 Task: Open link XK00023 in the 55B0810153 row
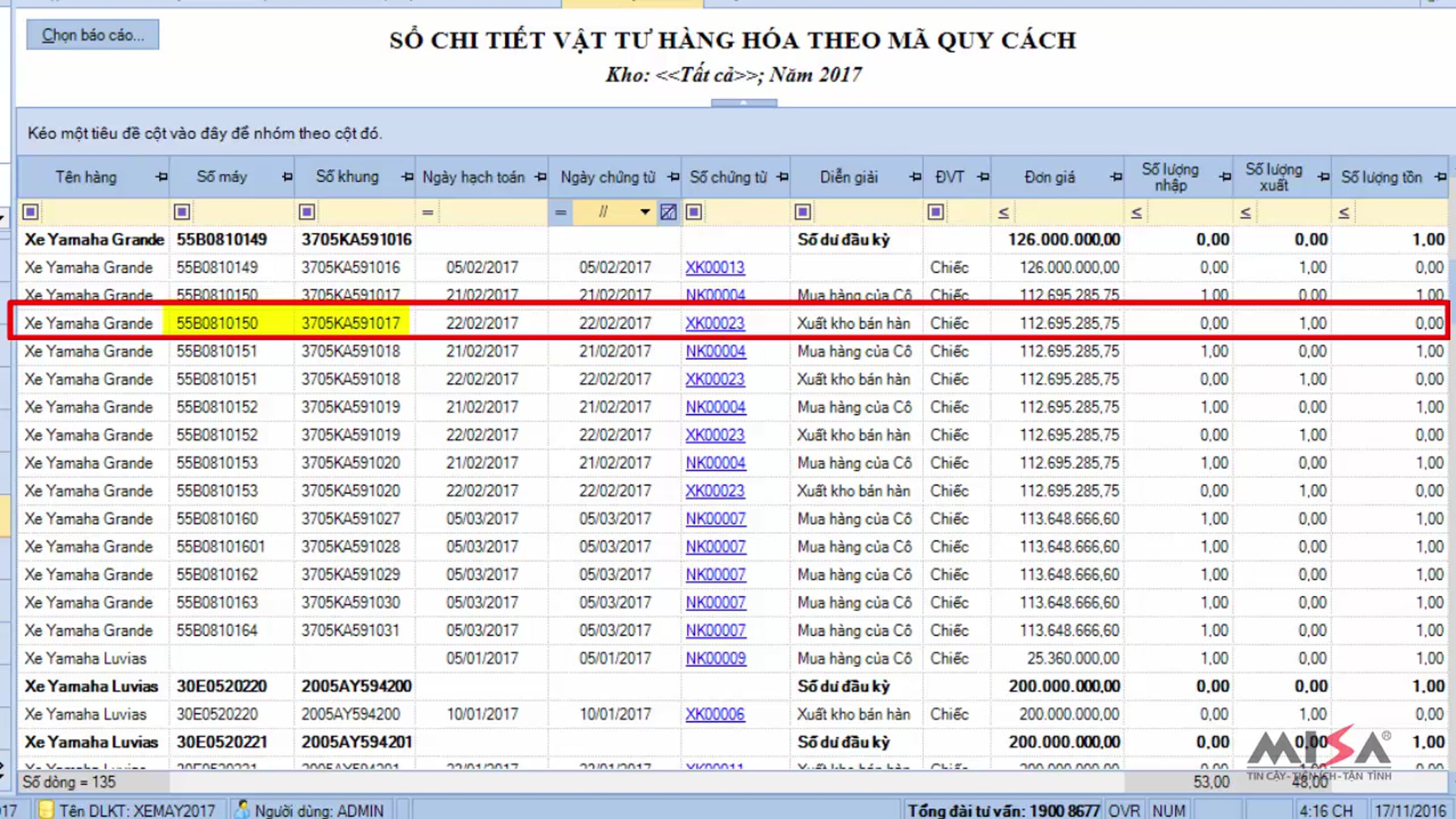715,491
